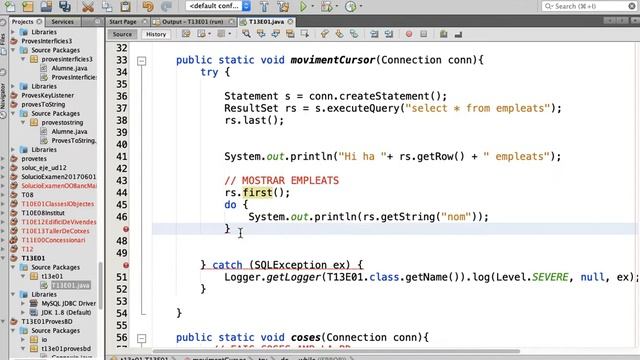Collapse coses method fold marker

click(142, 338)
